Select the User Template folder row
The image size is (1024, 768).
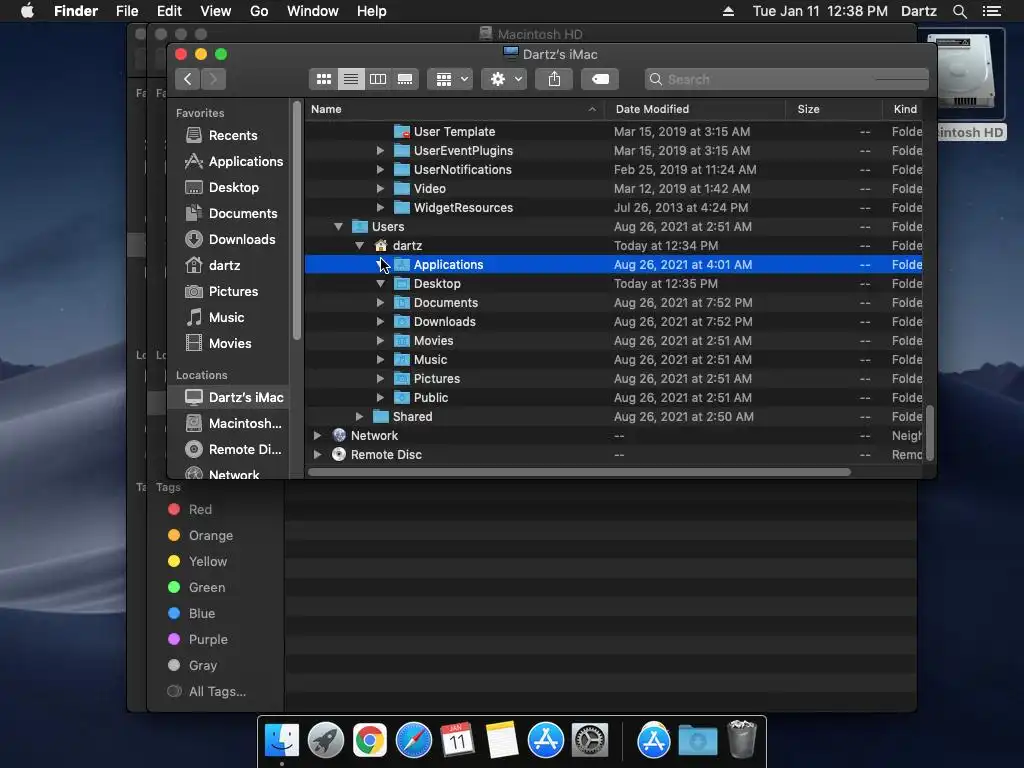[x=614, y=132]
